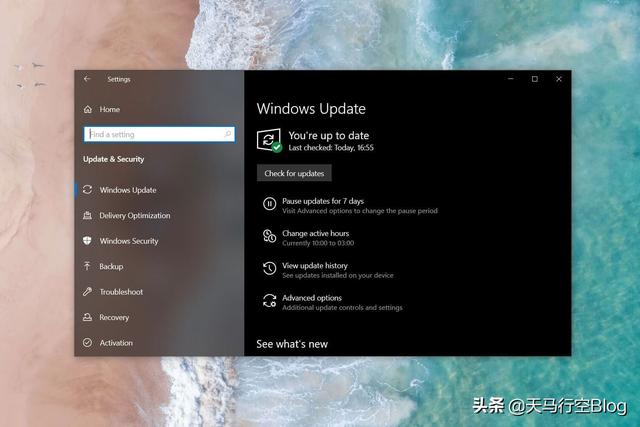The width and height of the screenshot is (640, 427).
Task: Click the active hours clock icon
Action: coord(269,236)
